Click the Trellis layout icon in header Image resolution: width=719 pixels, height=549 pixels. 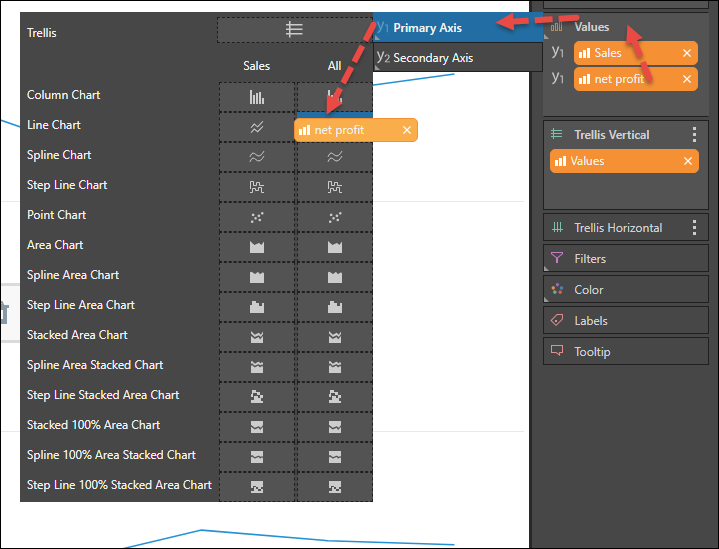point(294,30)
